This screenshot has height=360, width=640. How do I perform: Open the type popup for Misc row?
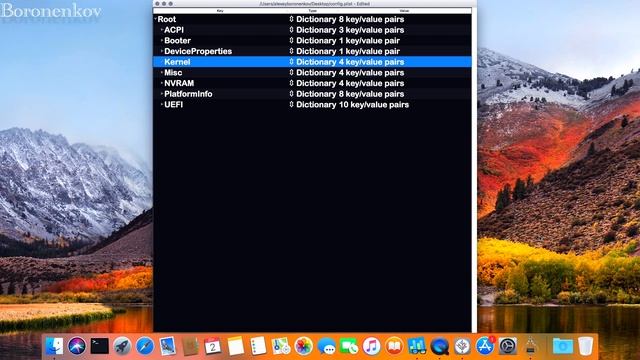[x=291, y=72]
